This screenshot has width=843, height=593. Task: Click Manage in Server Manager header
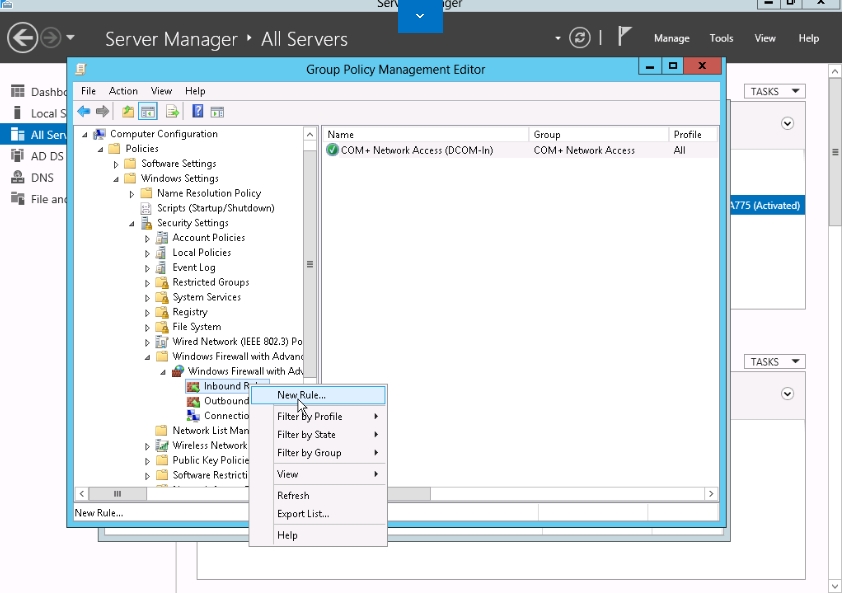(x=671, y=39)
